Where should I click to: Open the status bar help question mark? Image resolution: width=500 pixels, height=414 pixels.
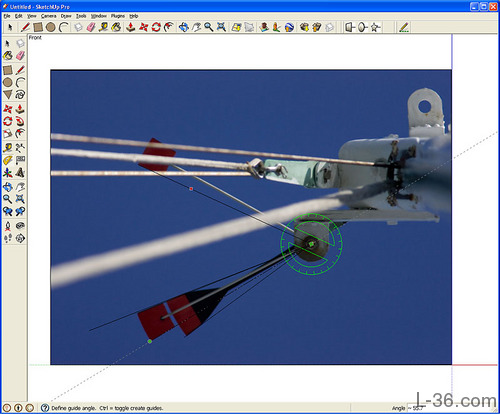point(45,408)
